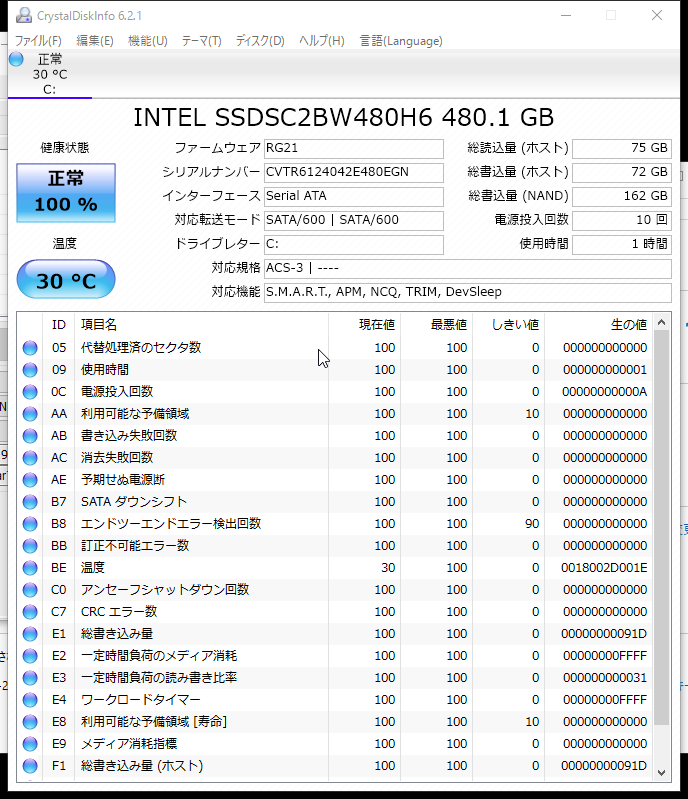Click the blue status icon for attribute 09
688x799 pixels.
(30, 370)
